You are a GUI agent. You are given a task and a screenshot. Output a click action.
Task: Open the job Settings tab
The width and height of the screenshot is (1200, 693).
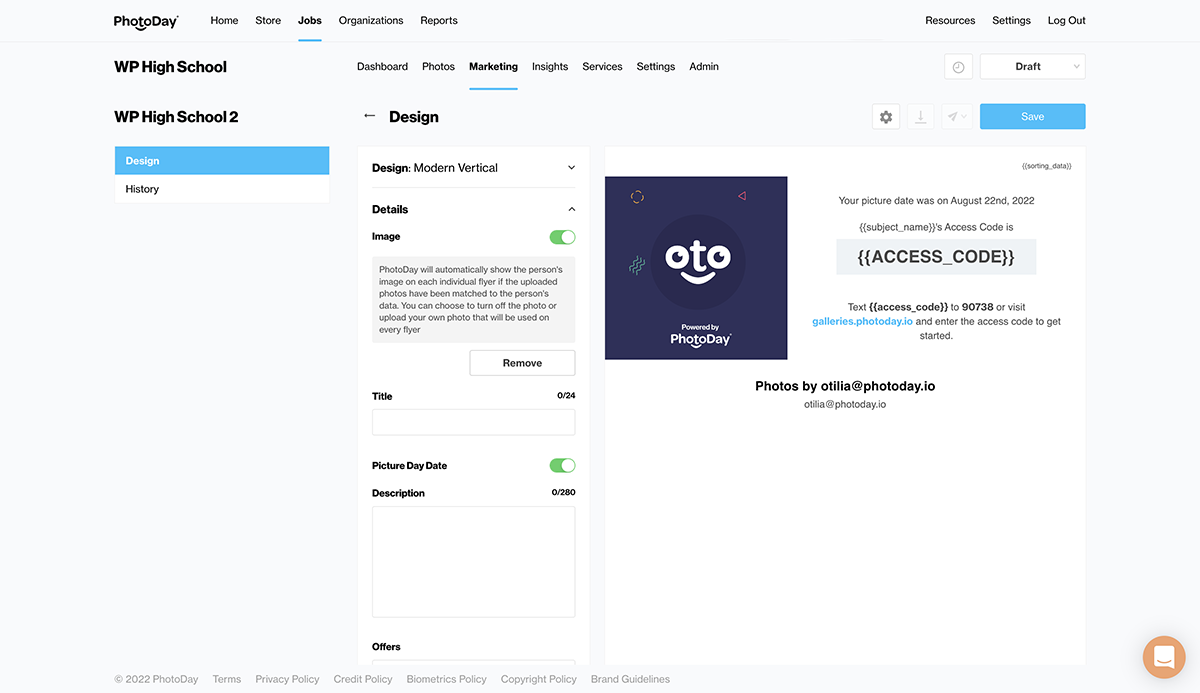coord(656,67)
